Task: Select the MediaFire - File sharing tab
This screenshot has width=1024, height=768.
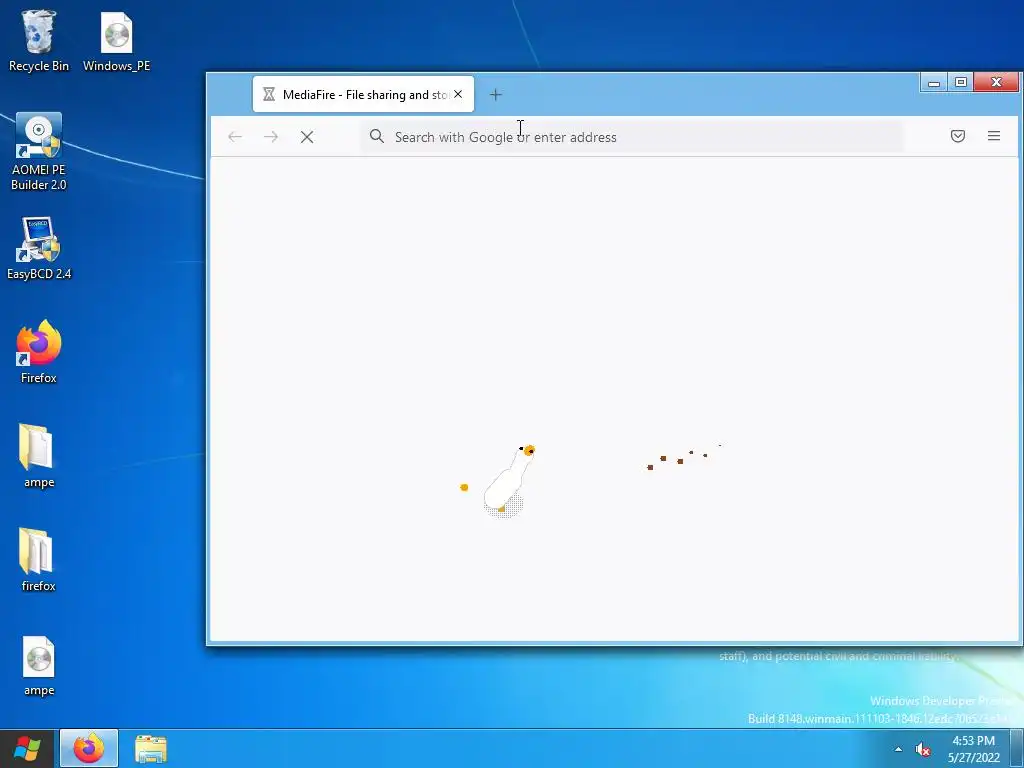Action: click(363, 94)
